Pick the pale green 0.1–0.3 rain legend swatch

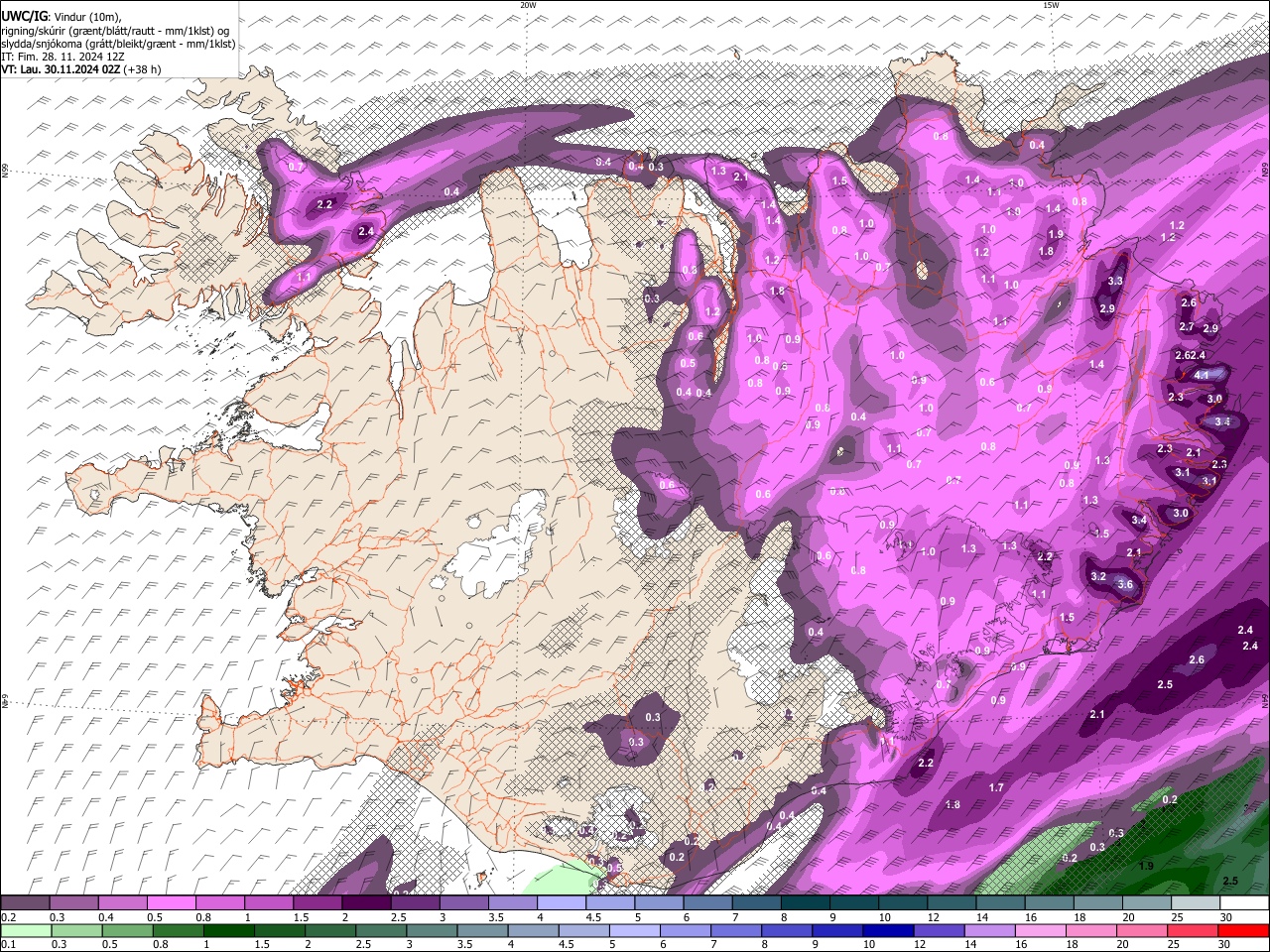[x=25, y=930]
